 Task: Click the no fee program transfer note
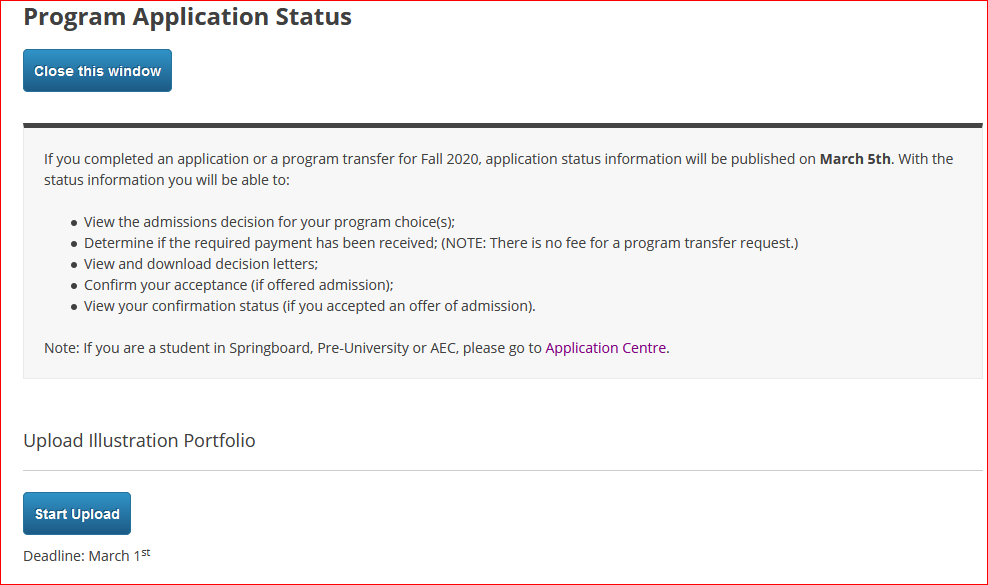619,243
